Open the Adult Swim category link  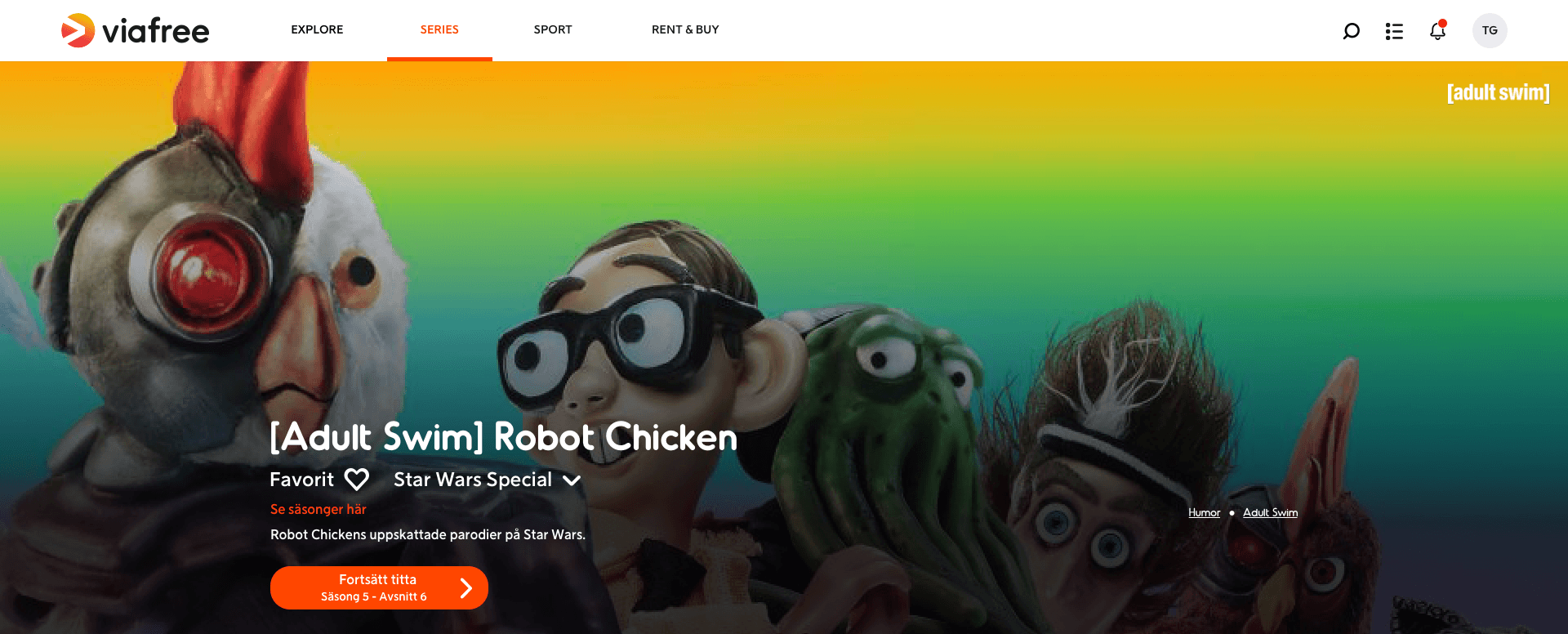(1270, 513)
